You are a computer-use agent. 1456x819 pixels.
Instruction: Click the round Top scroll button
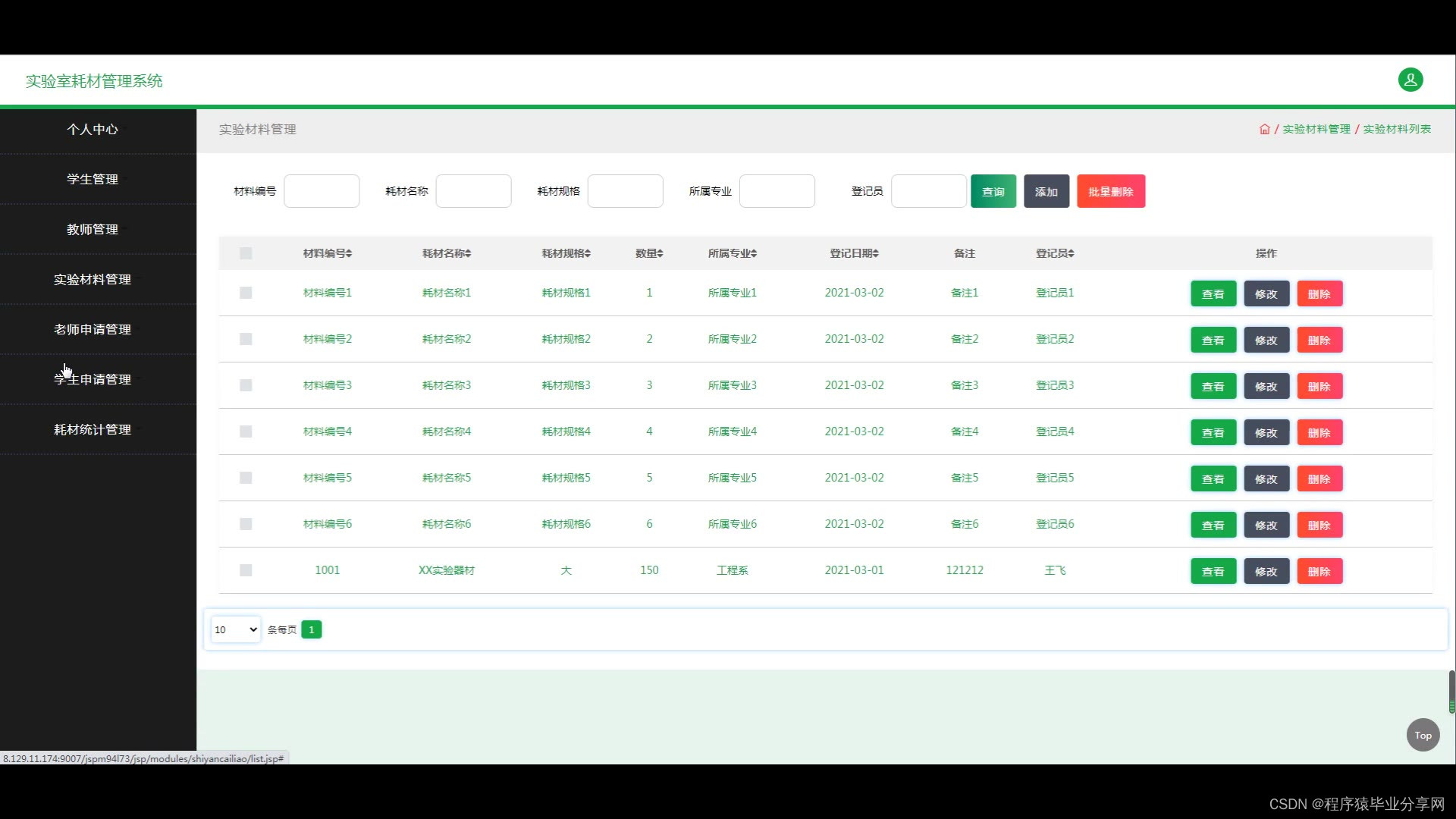[1423, 735]
